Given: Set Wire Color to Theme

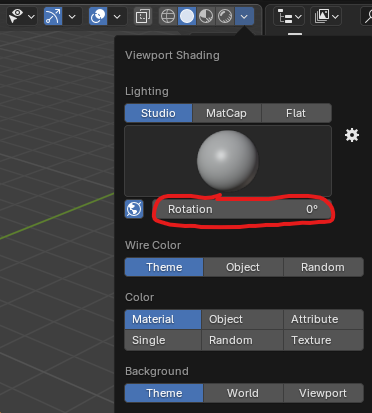Looking at the screenshot, I should point(164,267).
